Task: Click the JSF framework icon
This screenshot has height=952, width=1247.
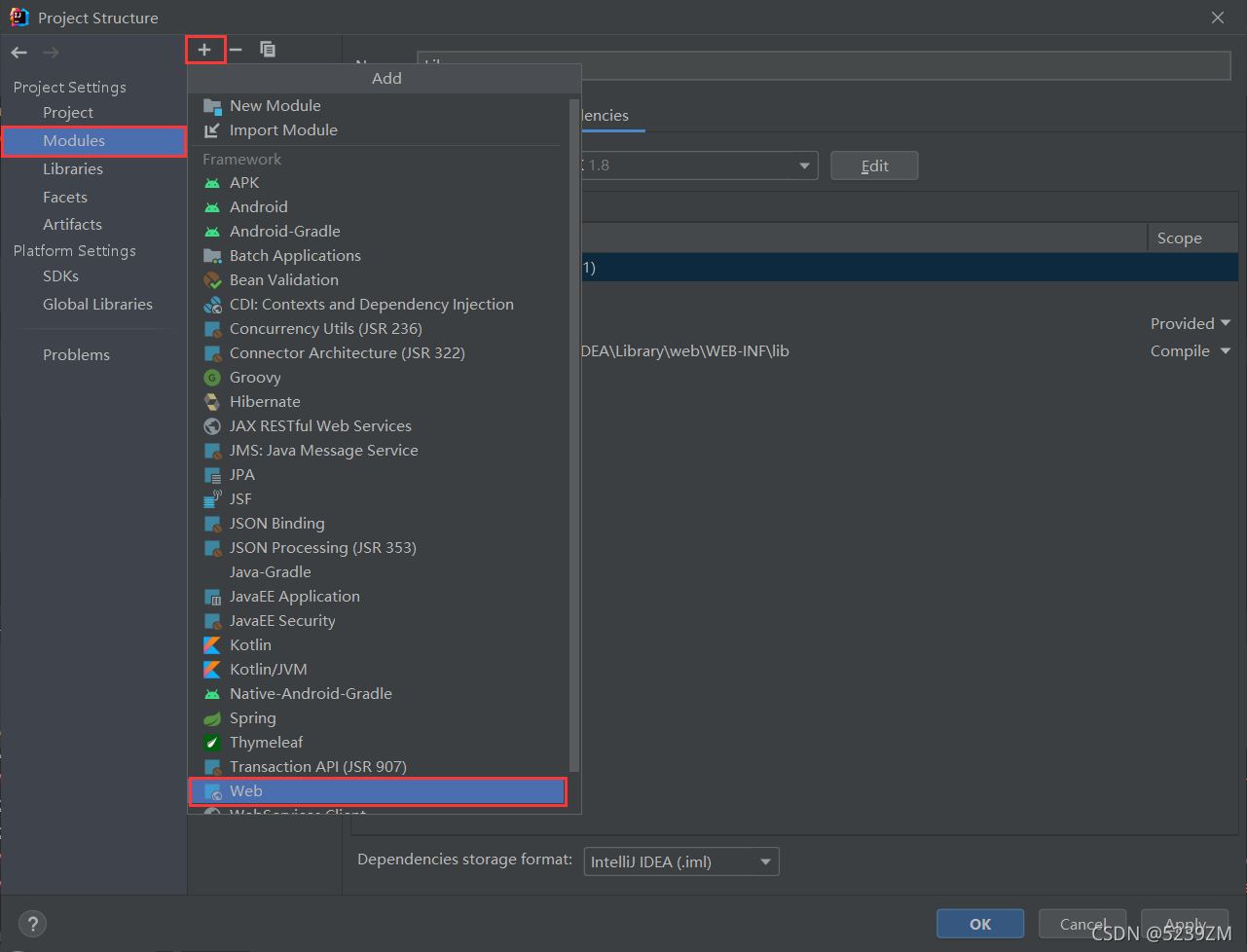Action: click(x=212, y=499)
